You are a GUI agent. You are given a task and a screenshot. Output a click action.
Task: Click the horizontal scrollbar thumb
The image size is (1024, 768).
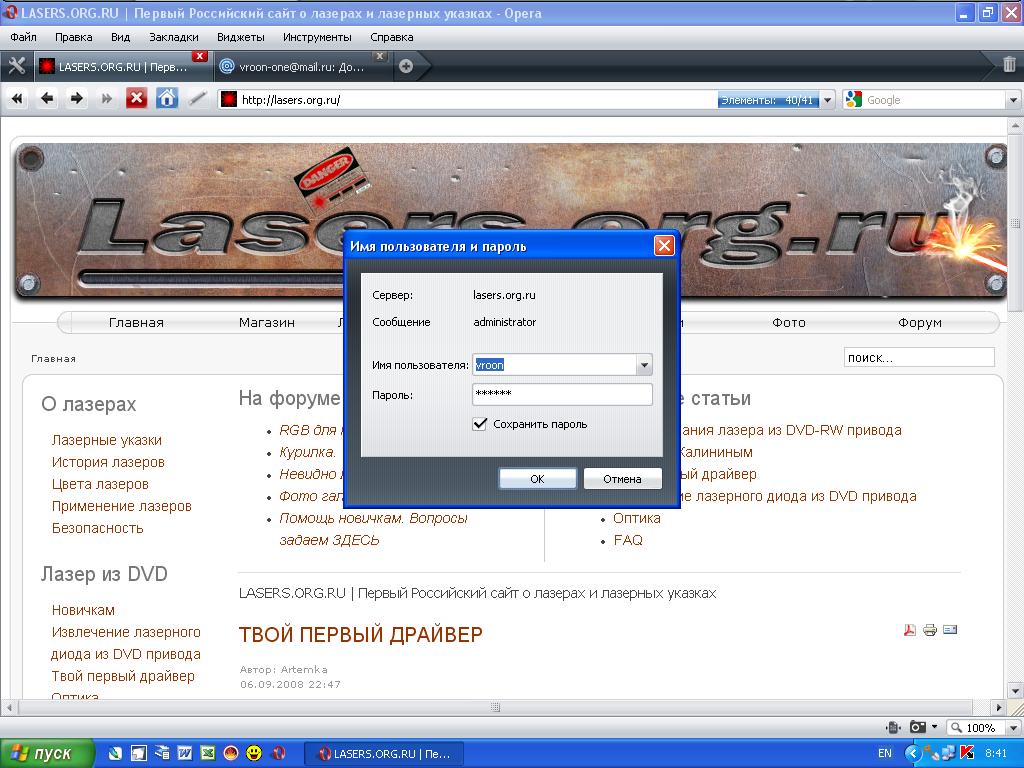496,707
